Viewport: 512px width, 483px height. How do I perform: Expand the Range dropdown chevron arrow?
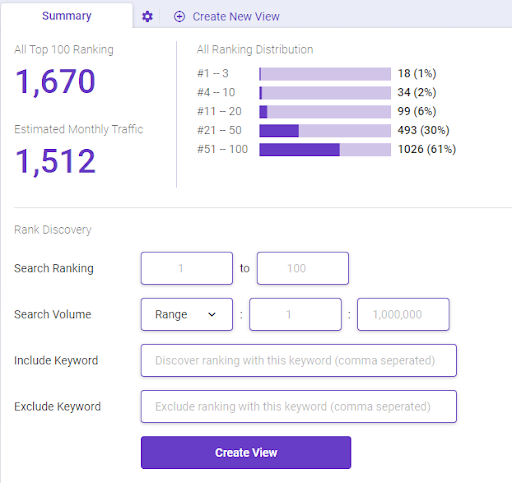coord(212,314)
